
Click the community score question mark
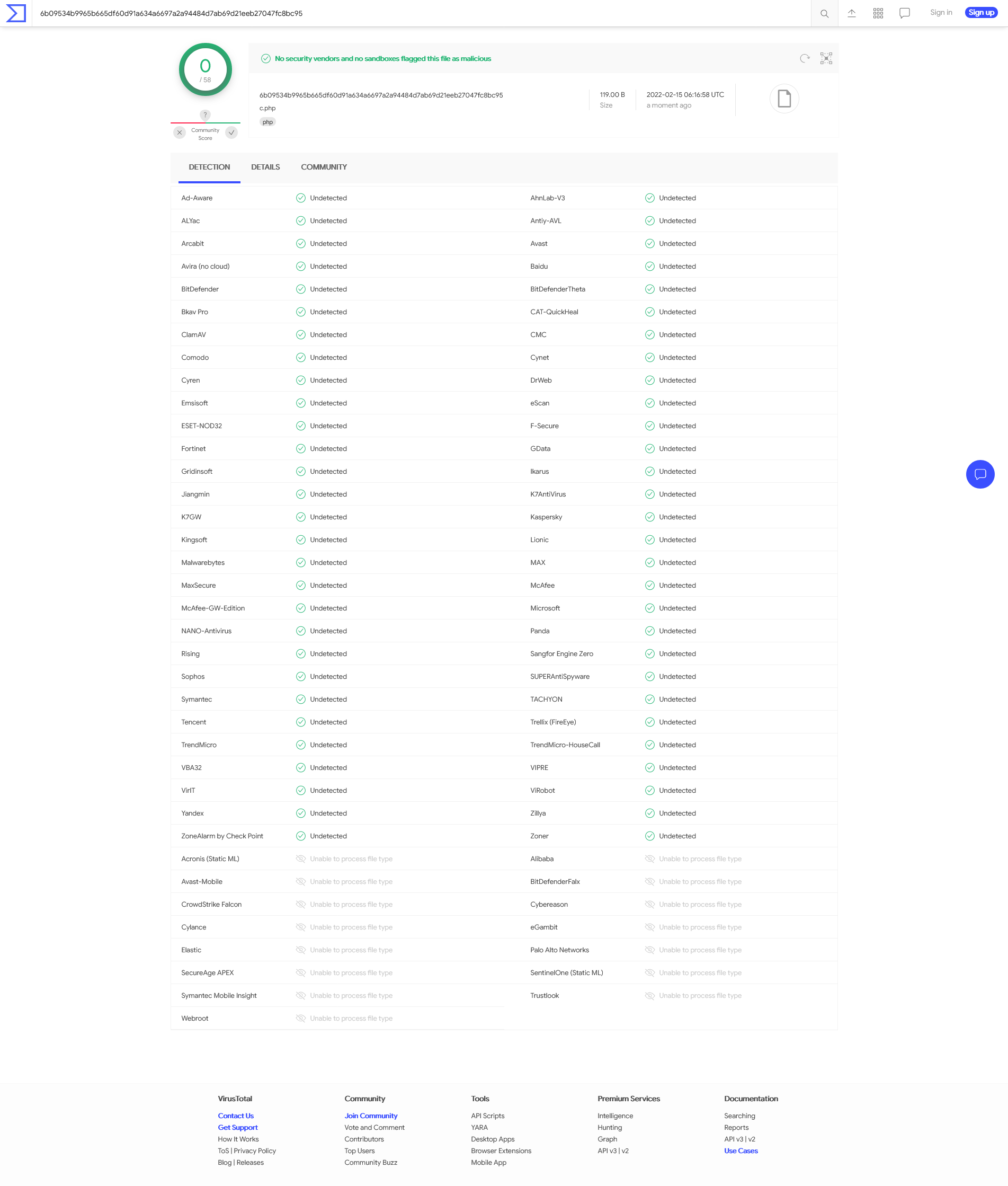point(205,115)
